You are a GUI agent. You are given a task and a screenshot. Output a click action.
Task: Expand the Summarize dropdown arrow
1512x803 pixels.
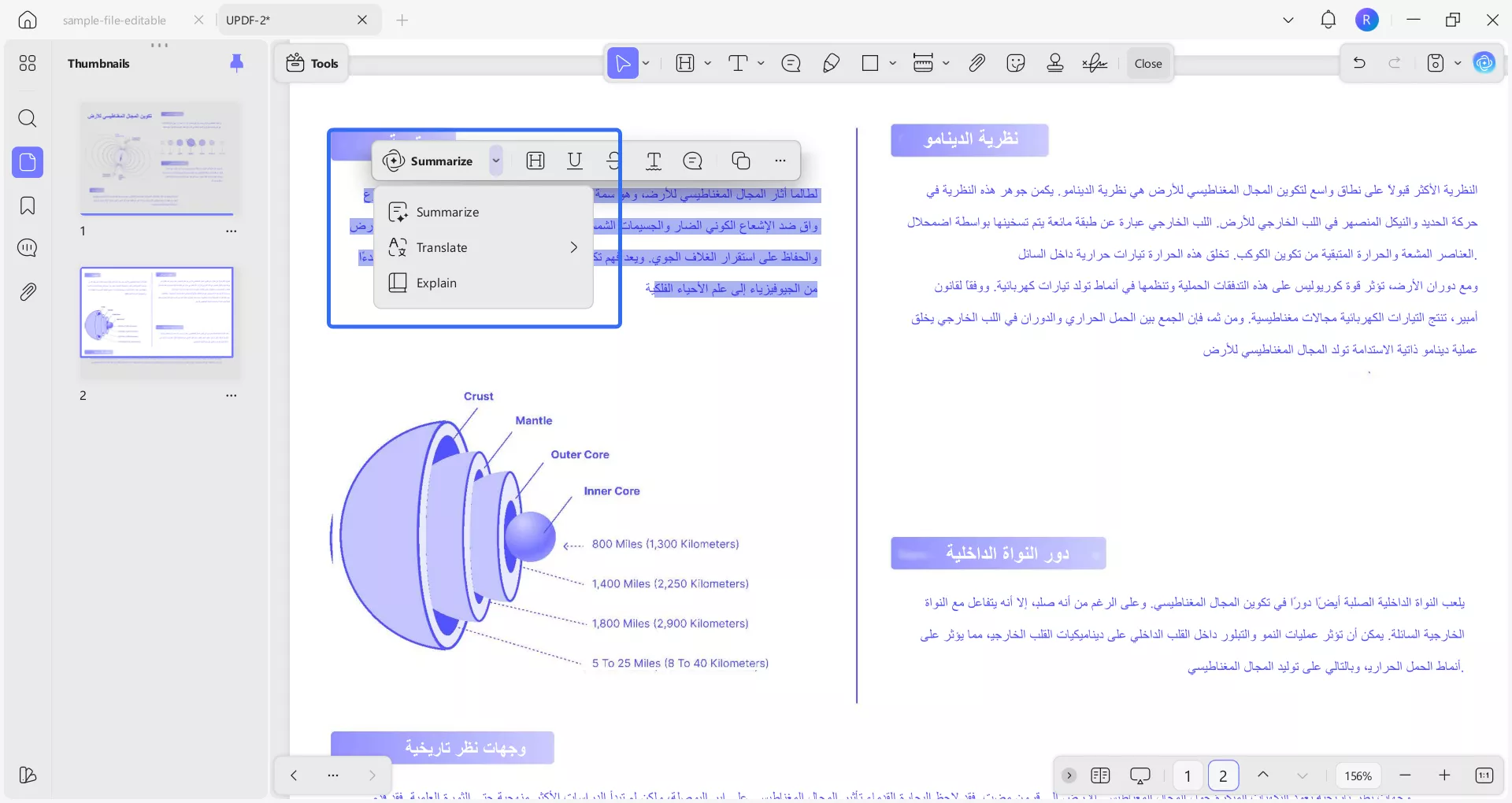tap(495, 161)
